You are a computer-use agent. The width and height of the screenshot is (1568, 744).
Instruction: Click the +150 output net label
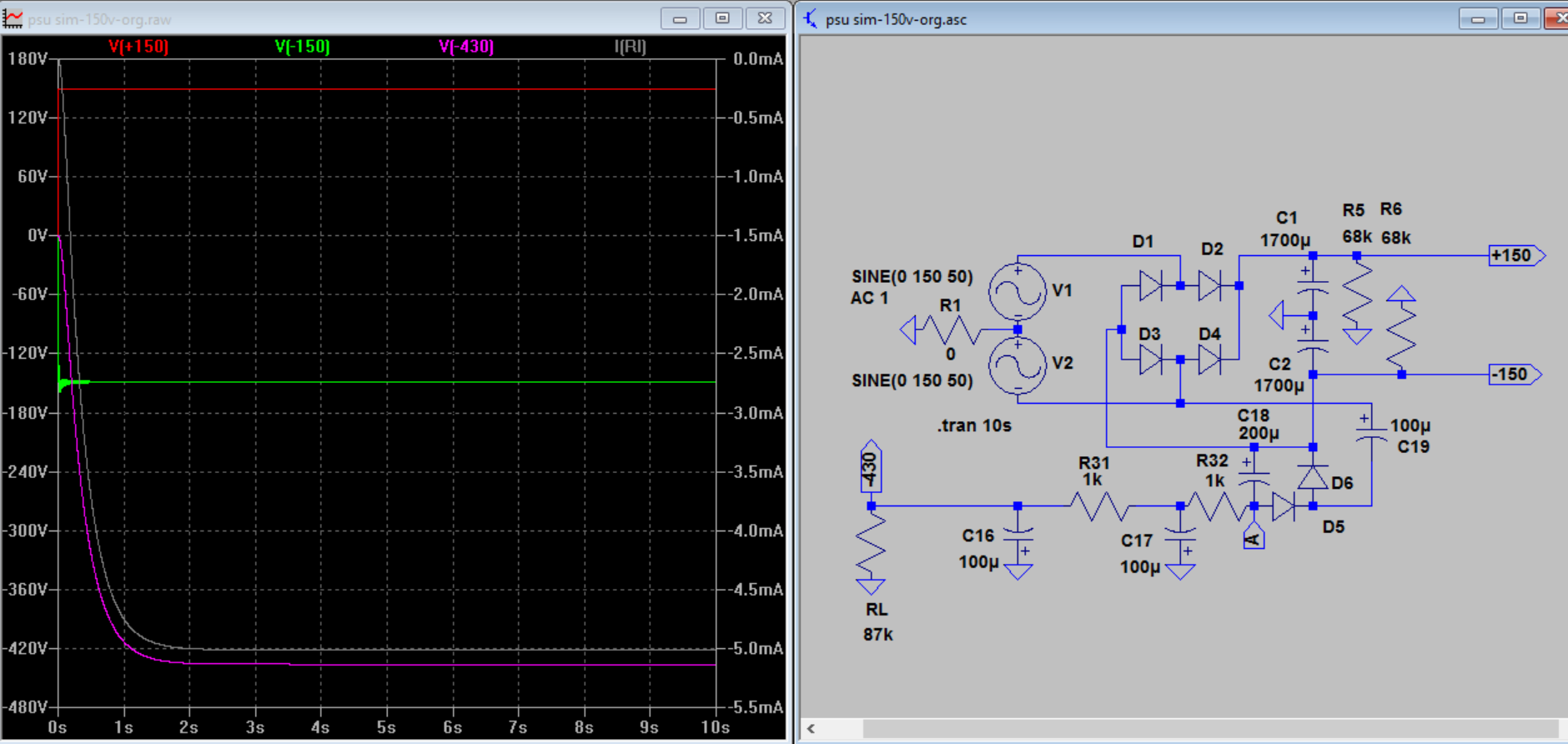click(1517, 256)
